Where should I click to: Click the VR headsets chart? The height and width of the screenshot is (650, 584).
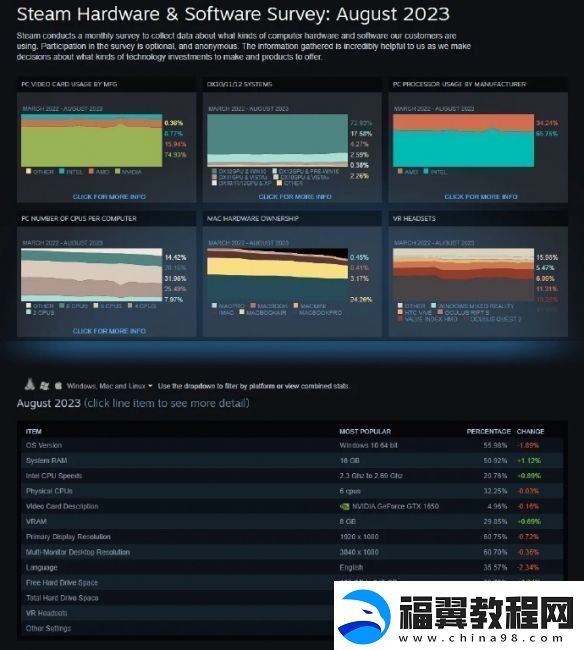pos(463,274)
